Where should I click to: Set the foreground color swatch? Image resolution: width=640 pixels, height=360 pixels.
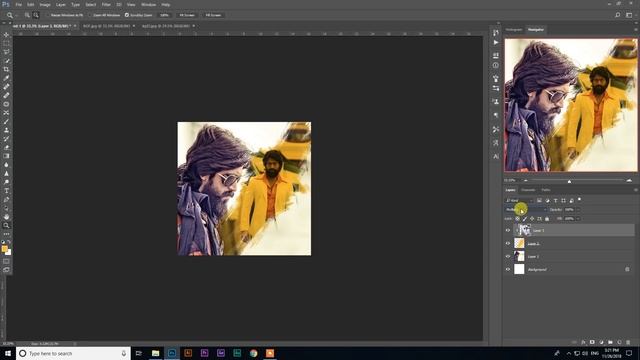tap(4, 249)
